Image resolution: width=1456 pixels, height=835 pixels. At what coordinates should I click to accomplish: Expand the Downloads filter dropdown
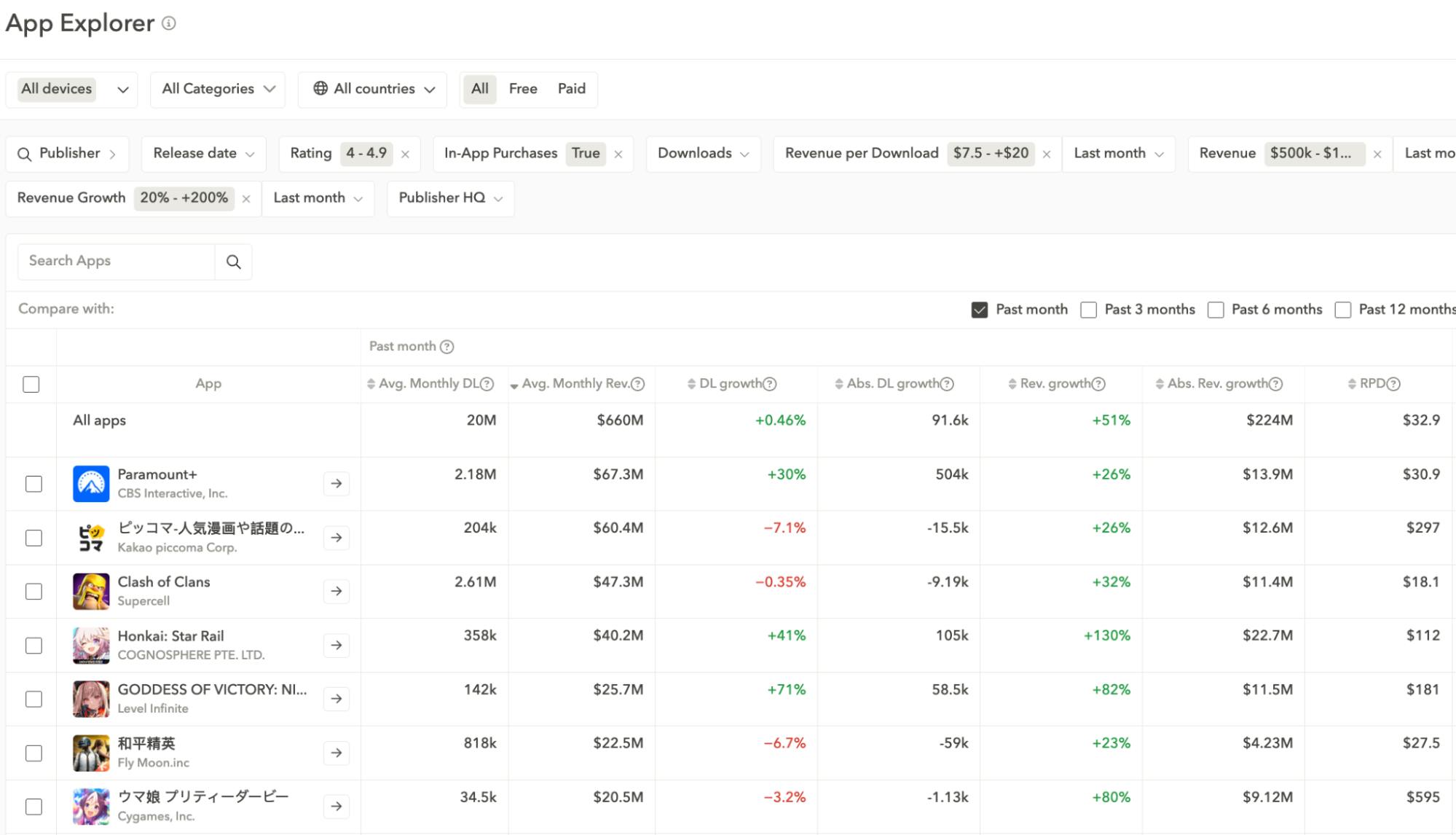point(701,153)
